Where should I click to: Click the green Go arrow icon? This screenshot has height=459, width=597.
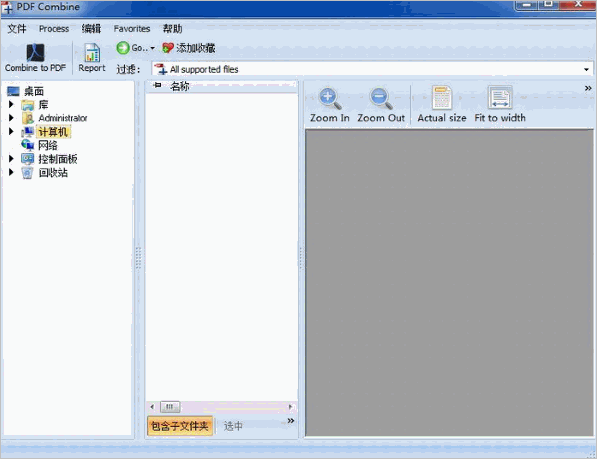(123, 48)
